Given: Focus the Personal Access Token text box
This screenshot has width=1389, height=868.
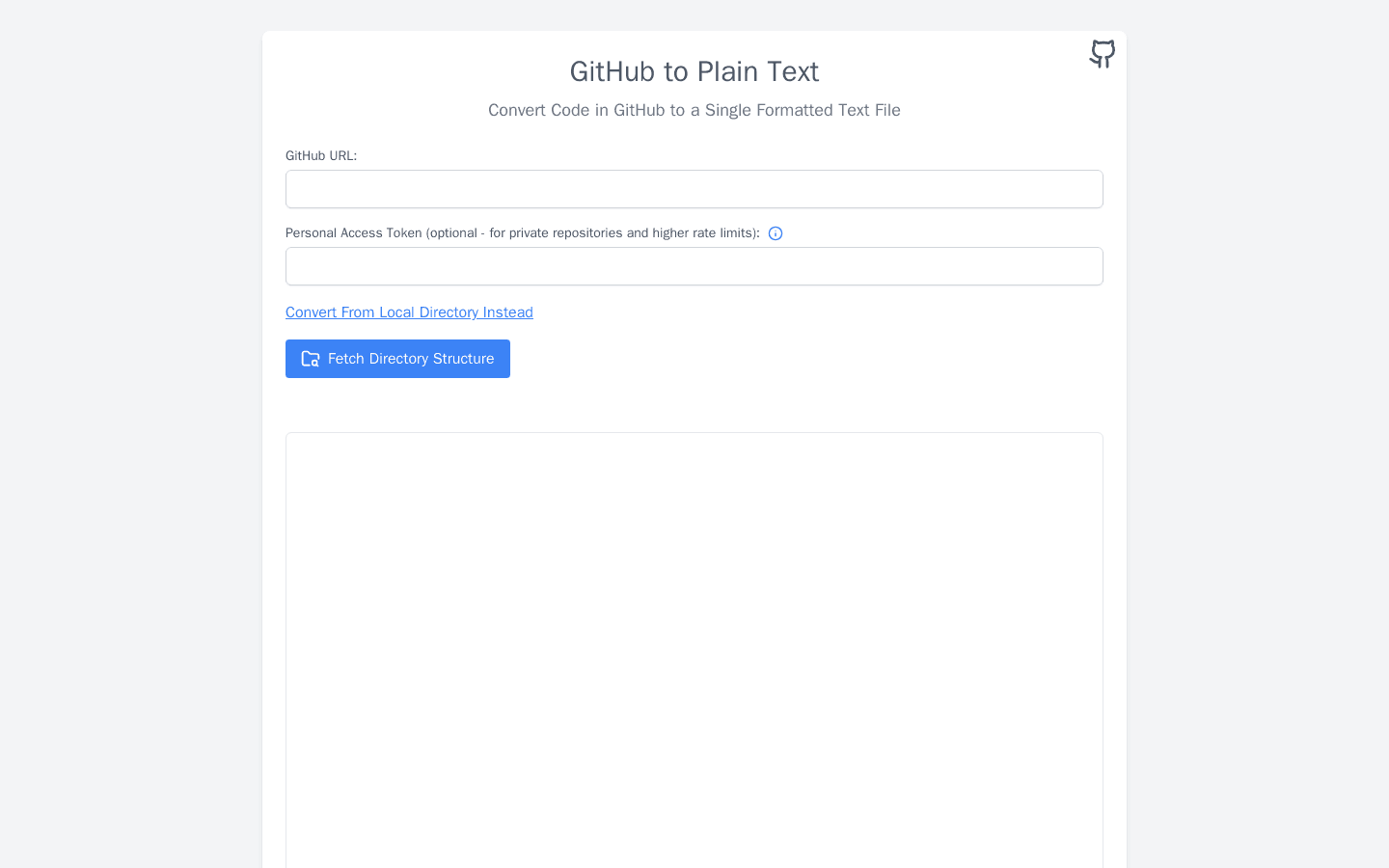Looking at the screenshot, I should coord(694,266).
